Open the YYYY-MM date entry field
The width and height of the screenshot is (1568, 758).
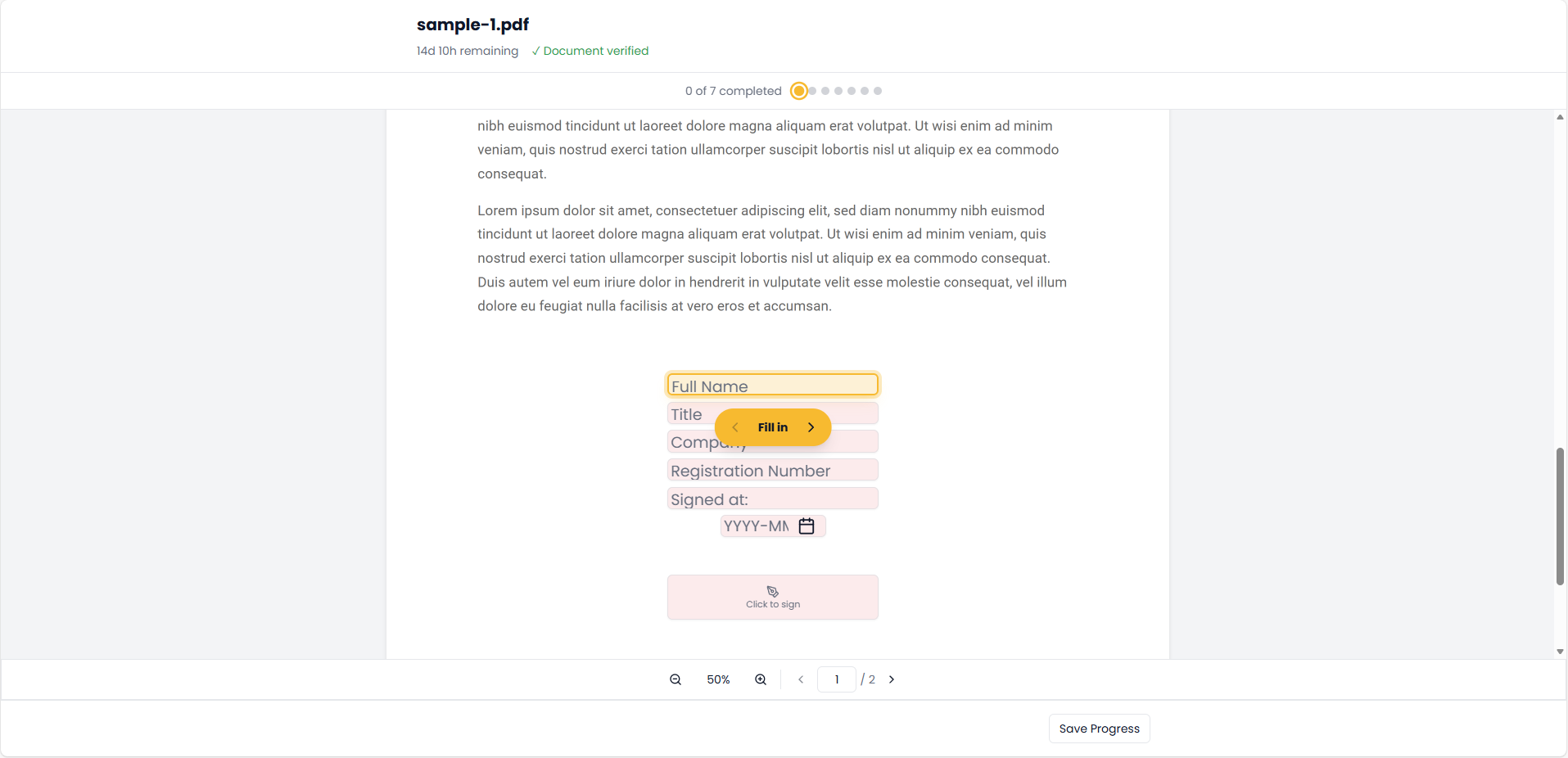pos(755,526)
